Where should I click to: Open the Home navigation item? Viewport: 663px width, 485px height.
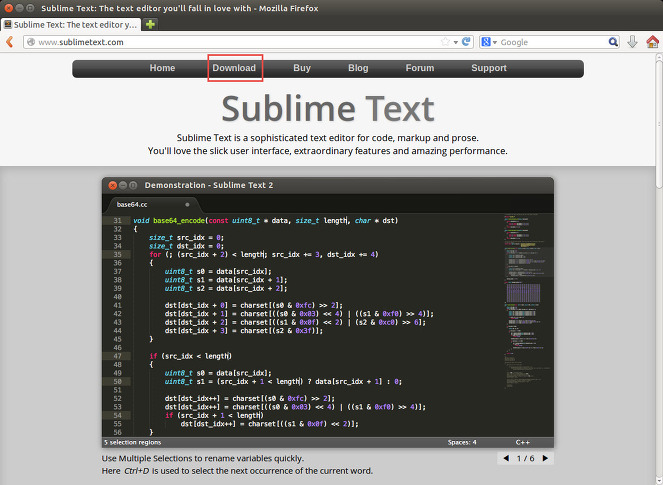(x=162, y=68)
